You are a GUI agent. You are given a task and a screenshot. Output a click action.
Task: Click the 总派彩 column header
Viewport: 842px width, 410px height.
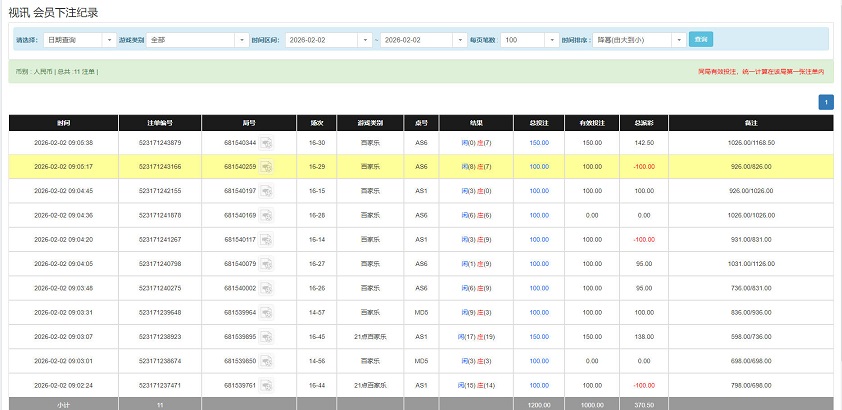[631, 123]
